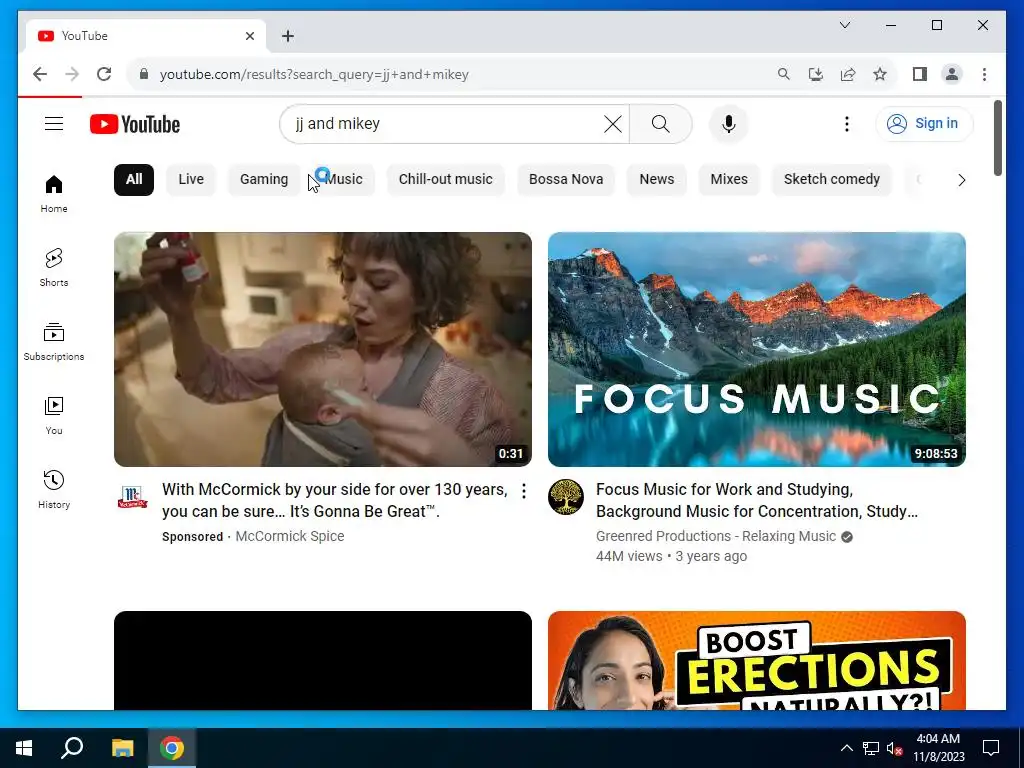Share this page via the share icon
The image size is (1024, 768).
[x=848, y=74]
